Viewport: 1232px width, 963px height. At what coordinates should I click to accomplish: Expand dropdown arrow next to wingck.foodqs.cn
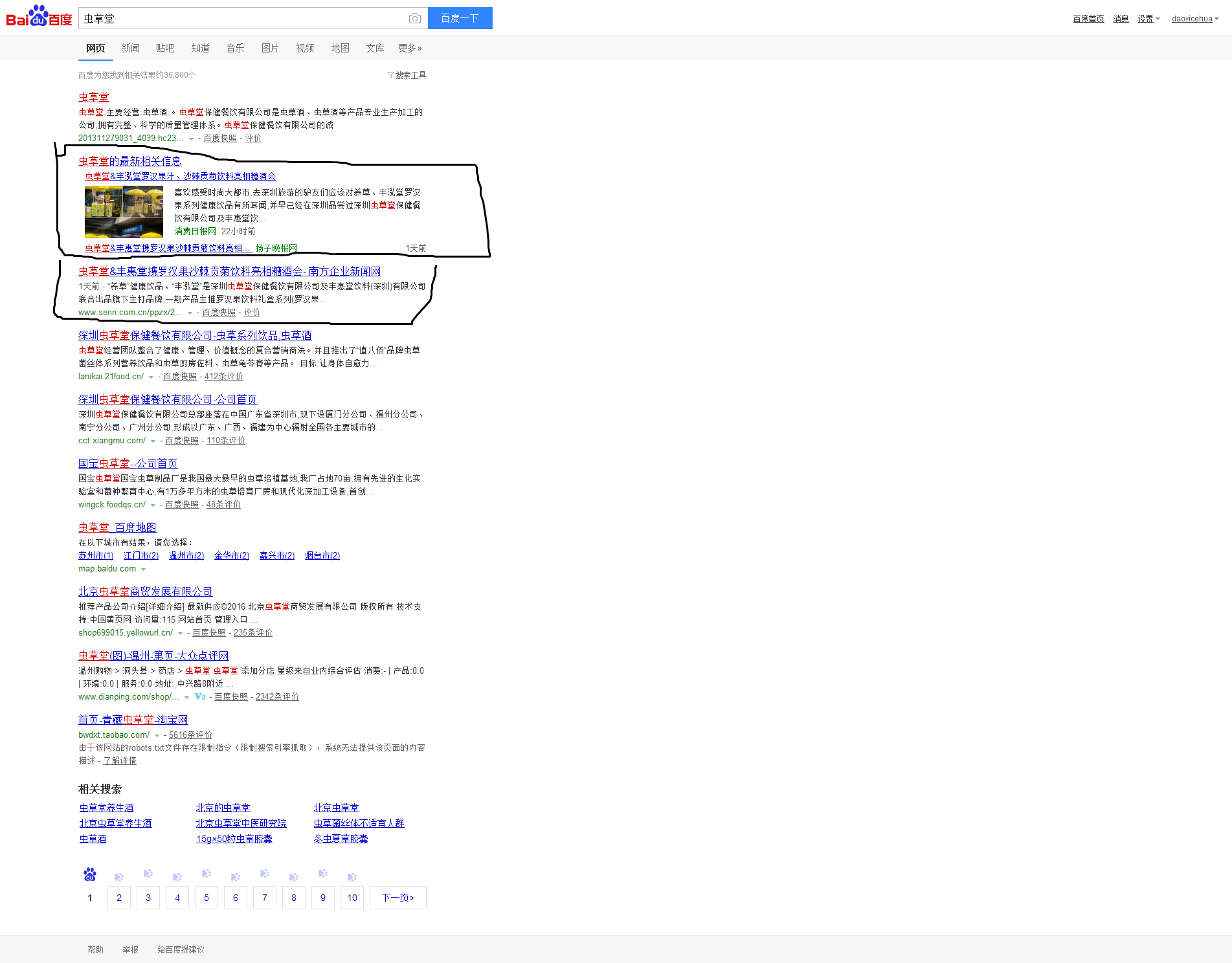pos(153,505)
